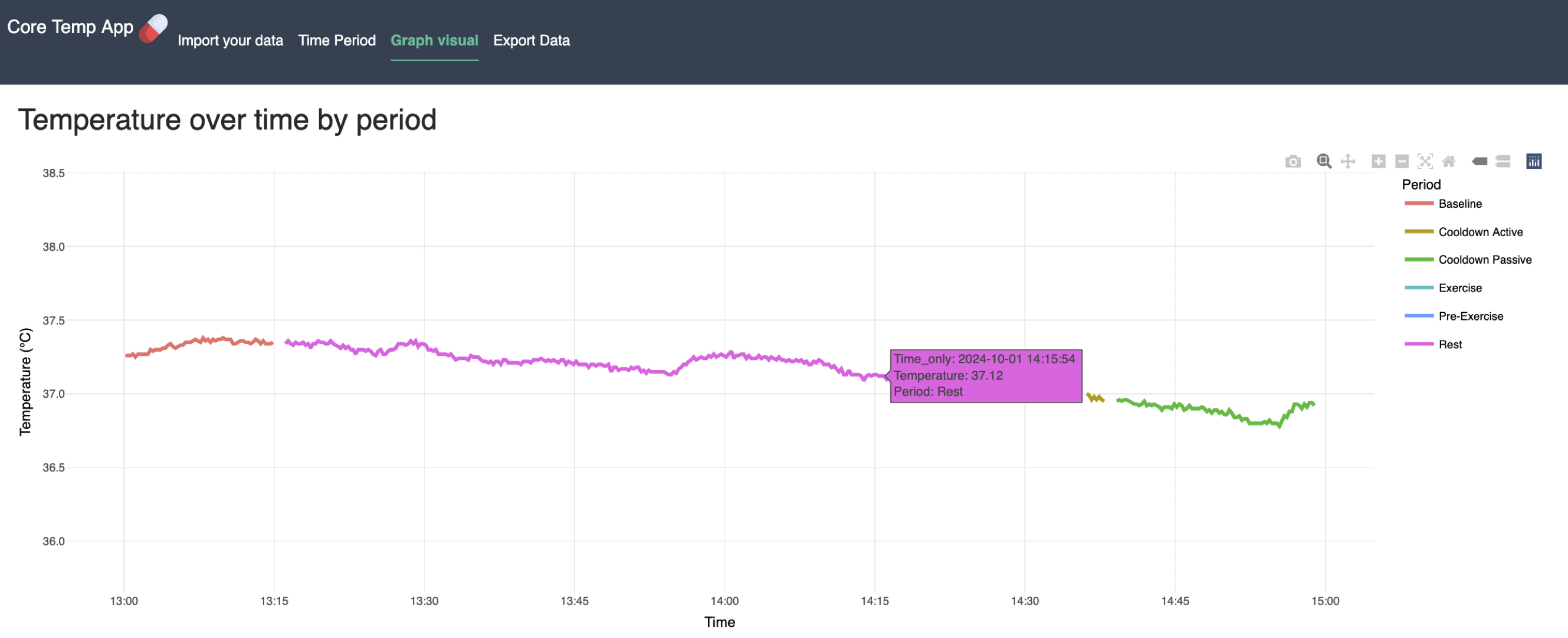Screen dimensions: 1568x638
Task: Select the Zoom tool in the chart toolbar
Action: pyautogui.click(x=1323, y=161)
